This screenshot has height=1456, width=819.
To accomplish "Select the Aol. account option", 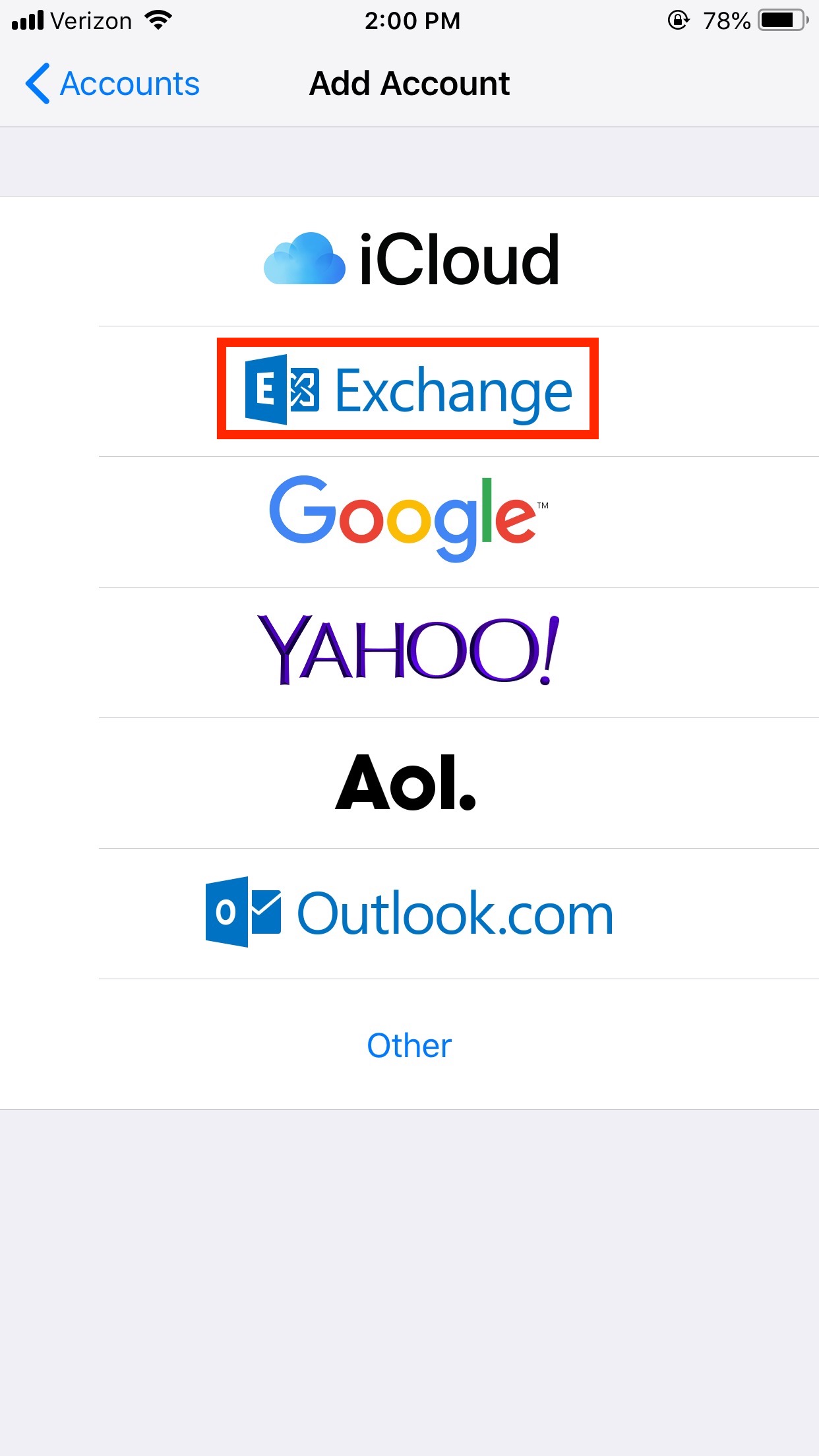I will [x=409, y=783].
